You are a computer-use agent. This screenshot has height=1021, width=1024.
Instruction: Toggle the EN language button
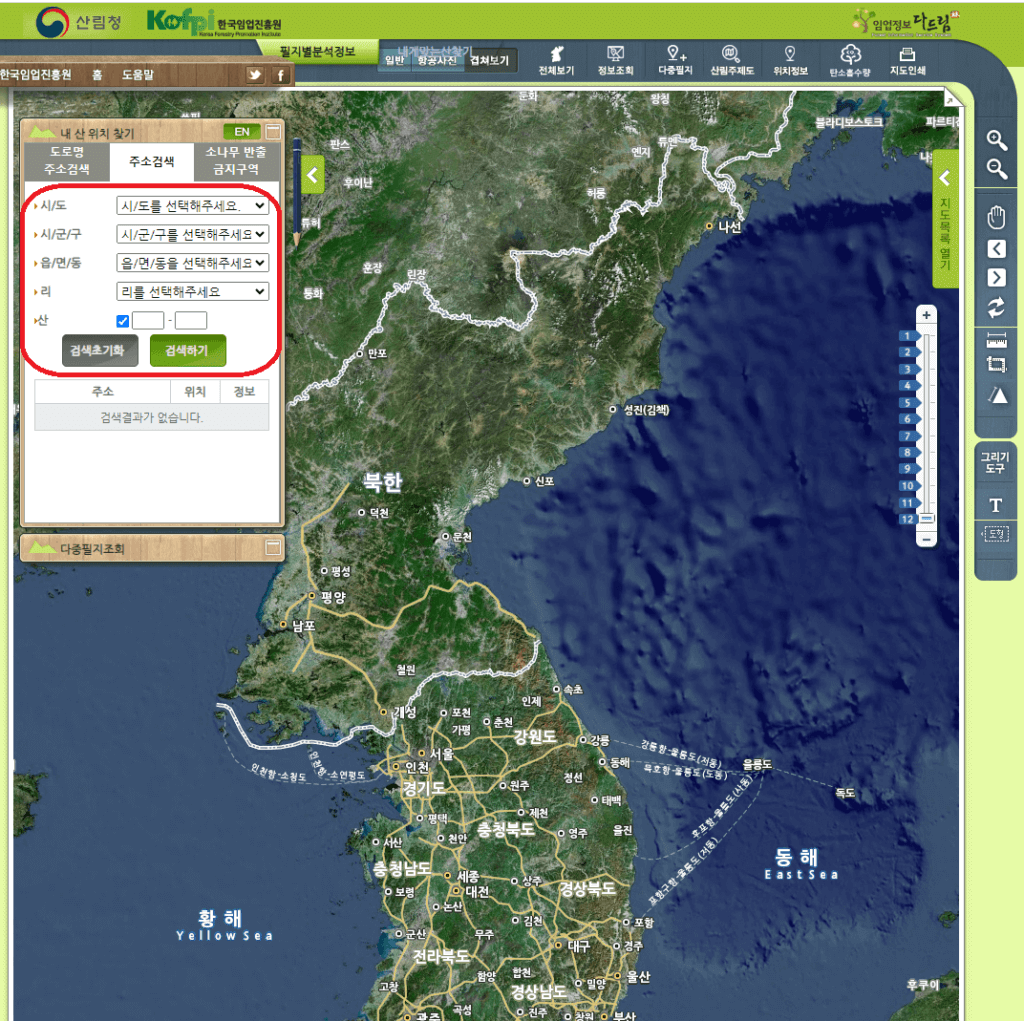coord(242,131)
